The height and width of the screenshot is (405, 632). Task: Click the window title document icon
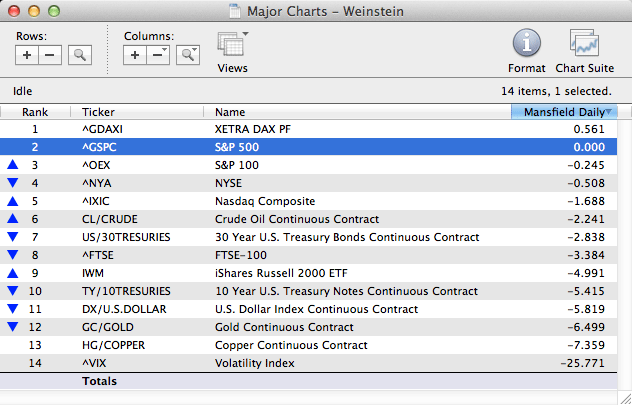tap(235, 11)
